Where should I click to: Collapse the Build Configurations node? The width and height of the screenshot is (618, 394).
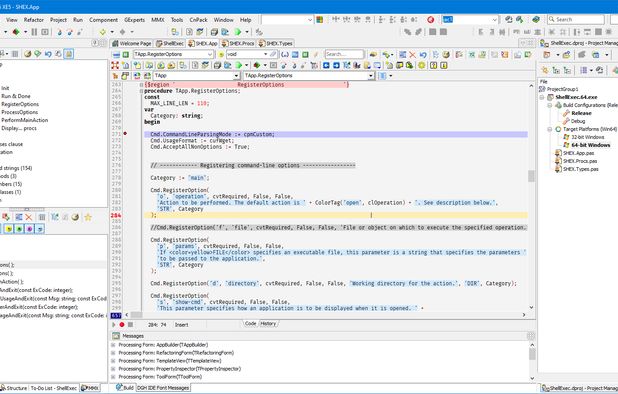550,105
